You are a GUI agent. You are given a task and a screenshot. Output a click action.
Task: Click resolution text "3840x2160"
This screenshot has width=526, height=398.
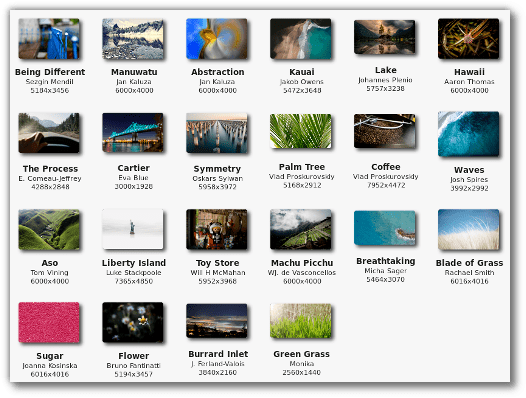tap(217, 372)
